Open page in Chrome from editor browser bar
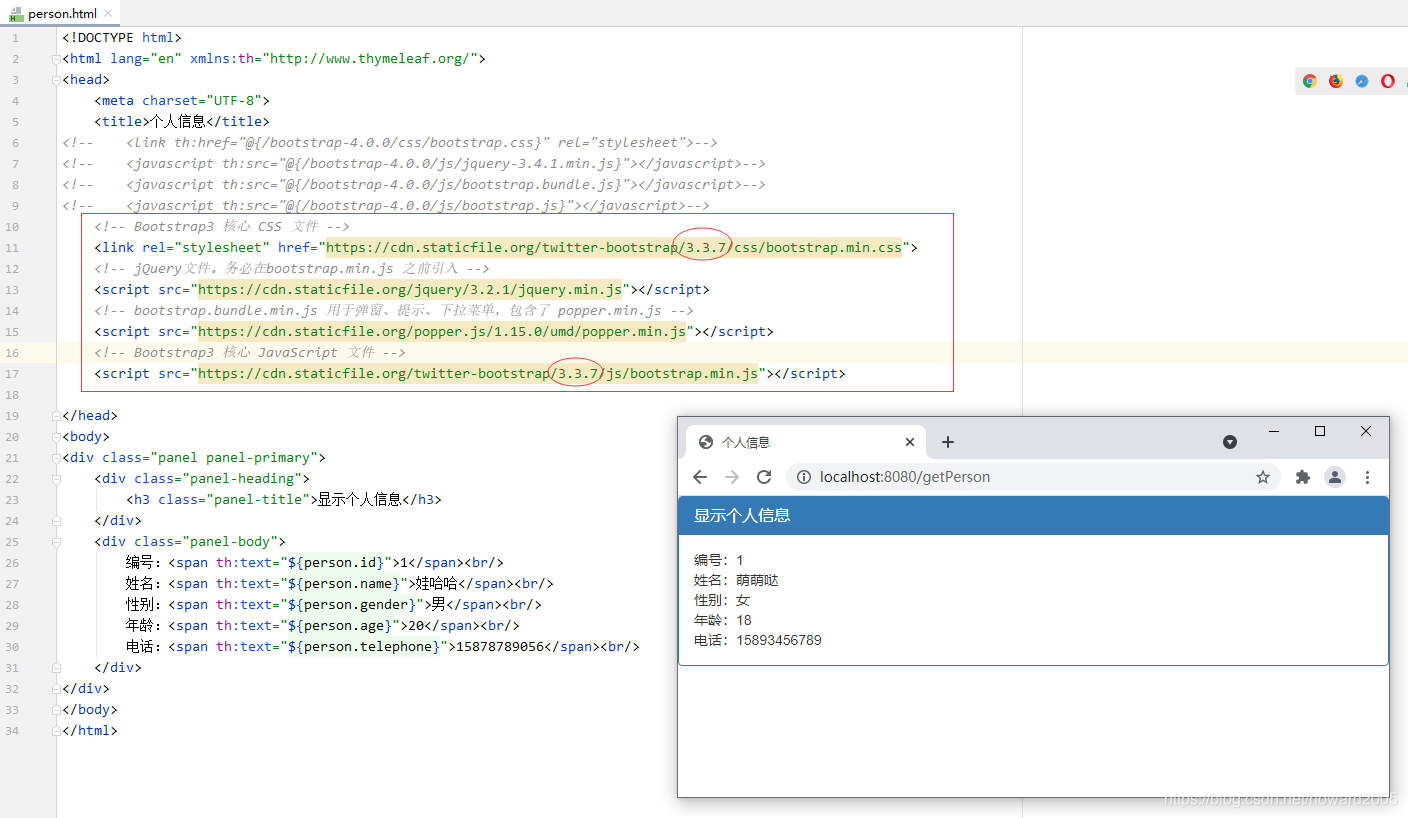The width and height of the screenshot is (1408, 818). tap(1309, 81)
